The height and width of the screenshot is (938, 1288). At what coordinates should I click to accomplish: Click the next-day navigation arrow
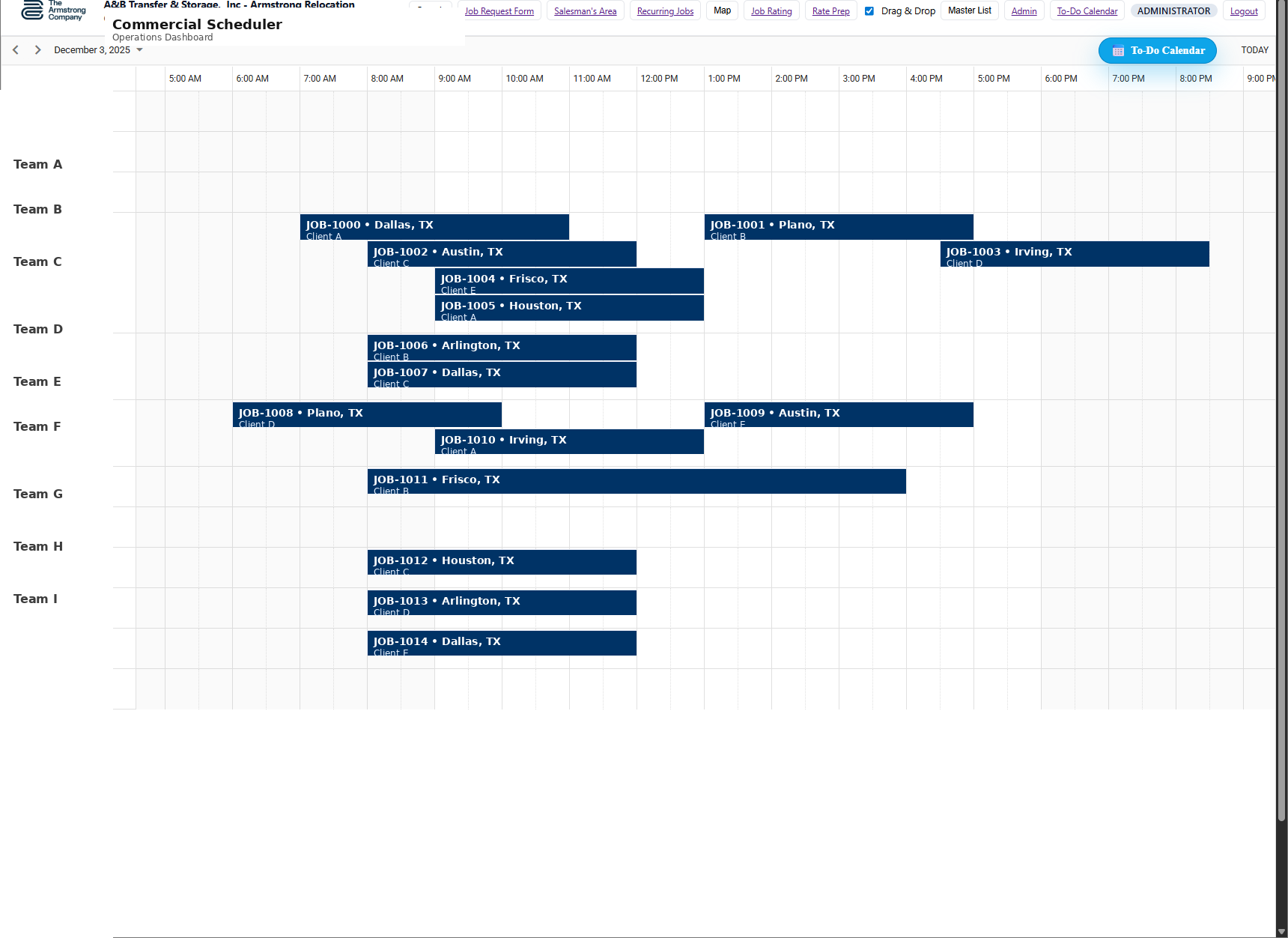click(37, 49)
